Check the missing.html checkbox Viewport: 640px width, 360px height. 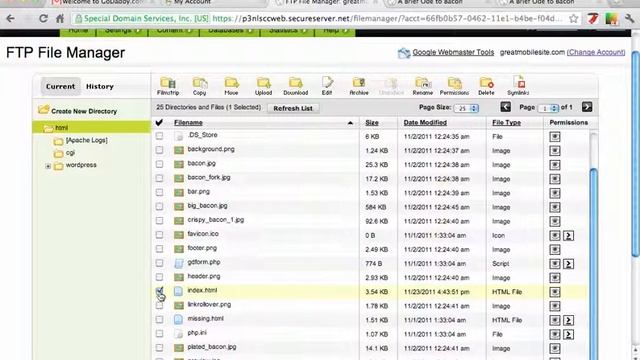(159, 319)
